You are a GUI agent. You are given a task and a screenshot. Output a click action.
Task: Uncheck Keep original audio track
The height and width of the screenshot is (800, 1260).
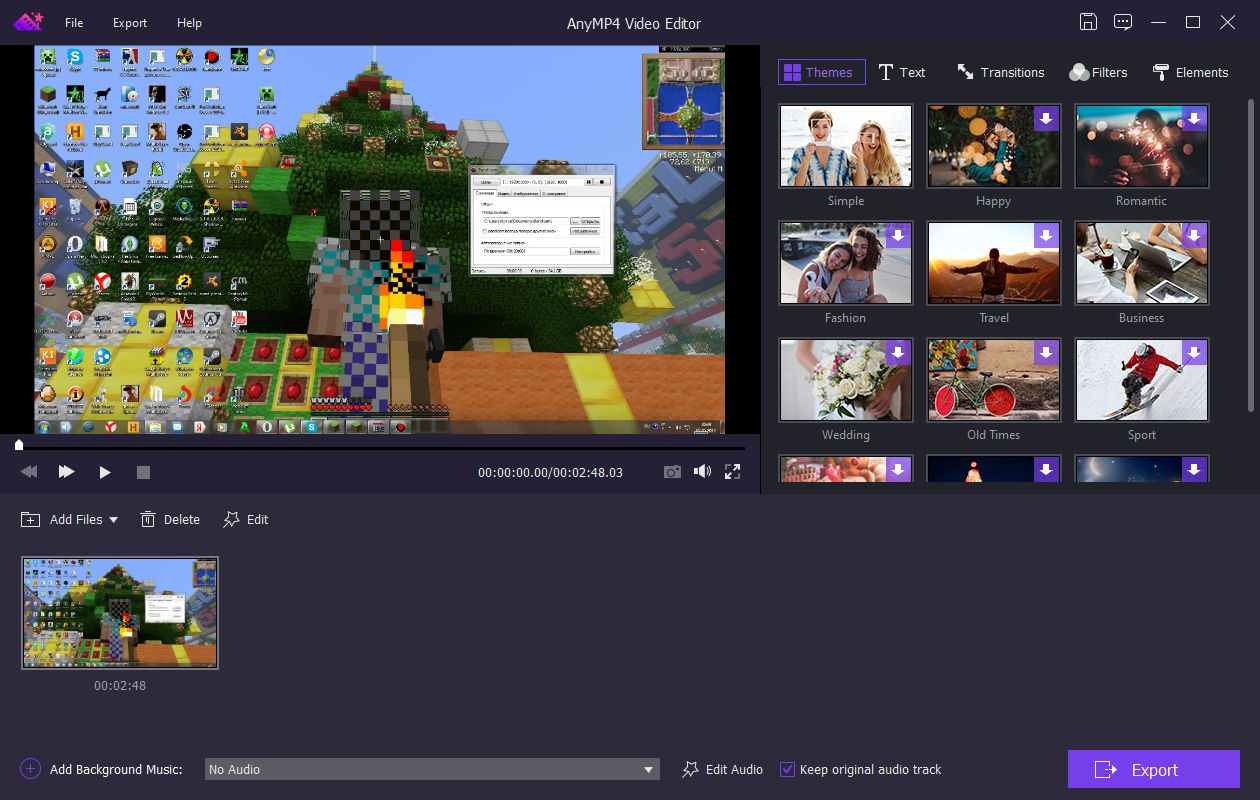[788, 769]
